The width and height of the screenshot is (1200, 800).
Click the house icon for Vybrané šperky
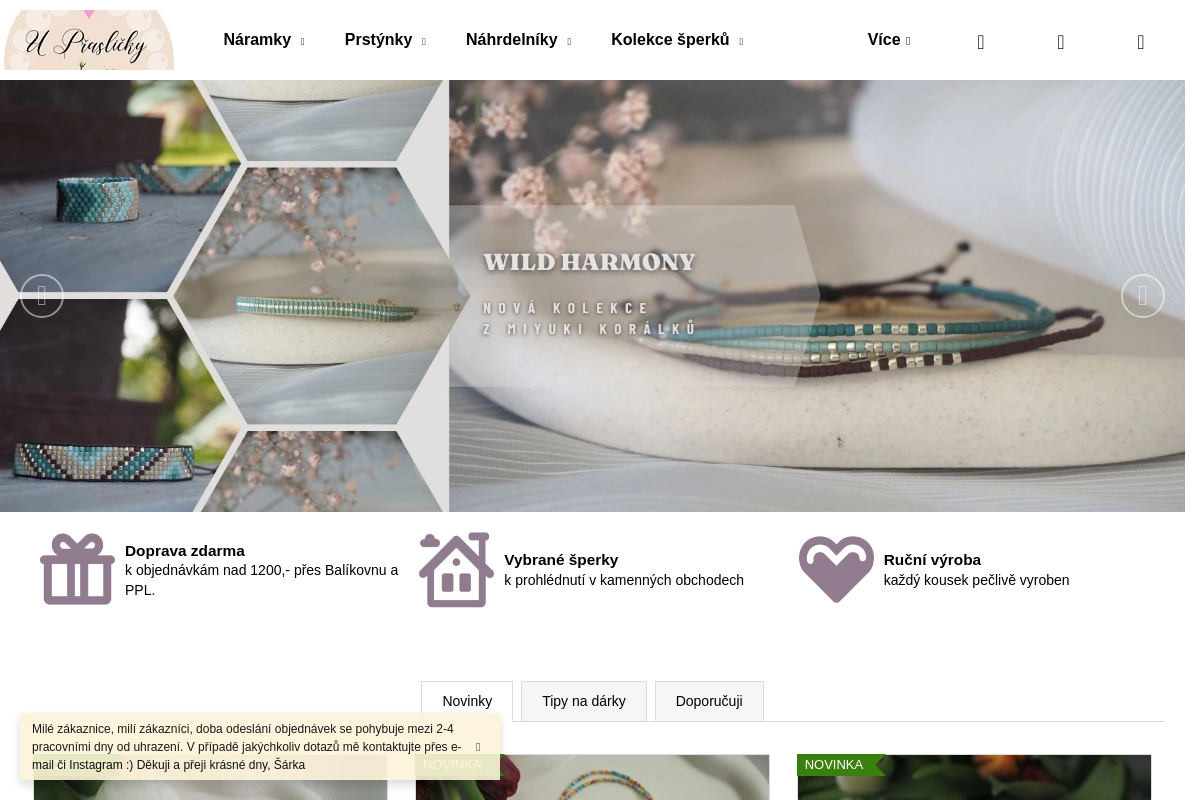[456, 569]
